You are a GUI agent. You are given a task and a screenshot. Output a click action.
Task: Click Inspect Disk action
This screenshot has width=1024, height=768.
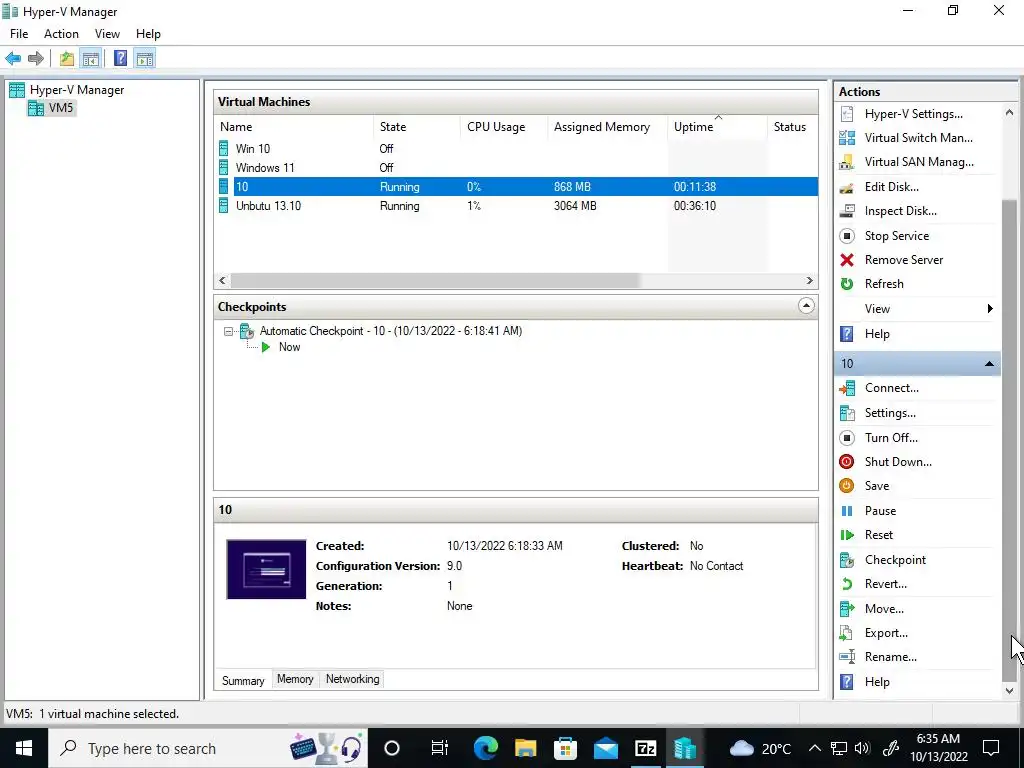pos(901,211)
